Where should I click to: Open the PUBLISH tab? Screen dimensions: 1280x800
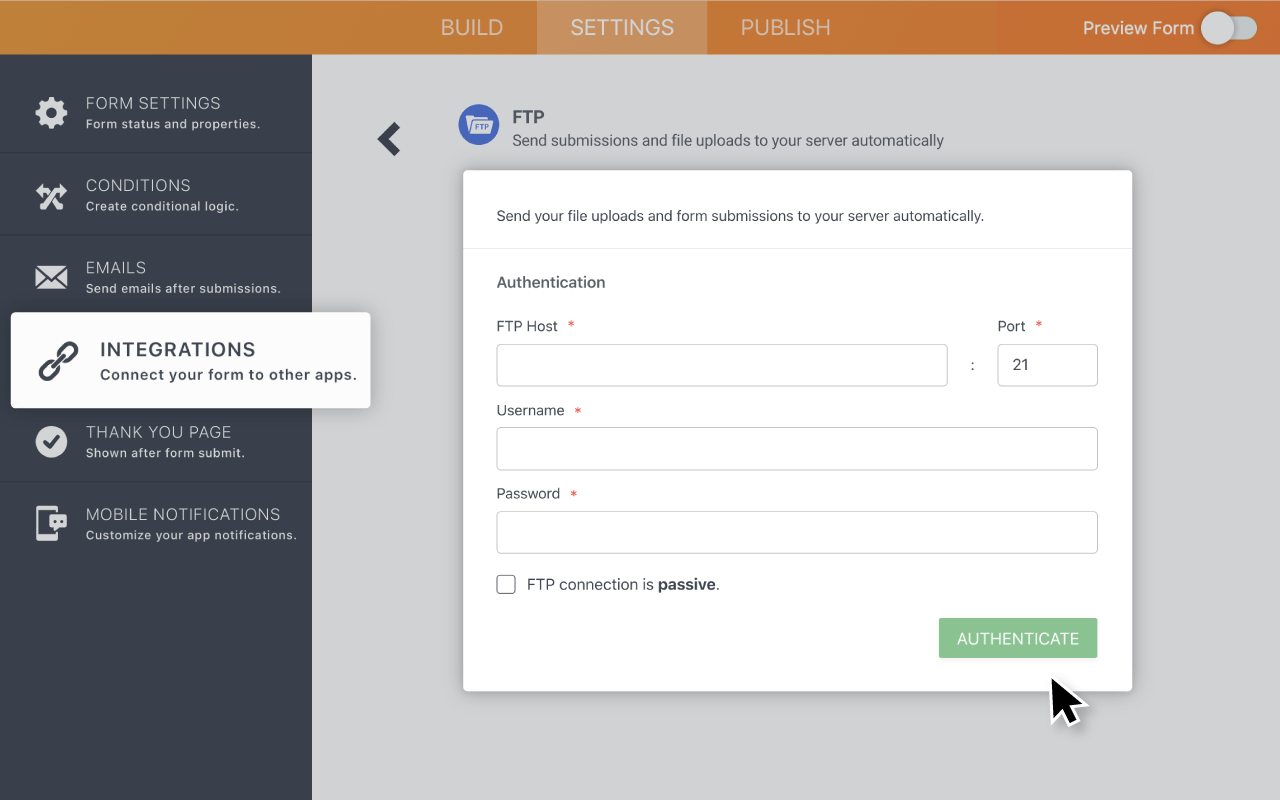[x=785, y=28]
